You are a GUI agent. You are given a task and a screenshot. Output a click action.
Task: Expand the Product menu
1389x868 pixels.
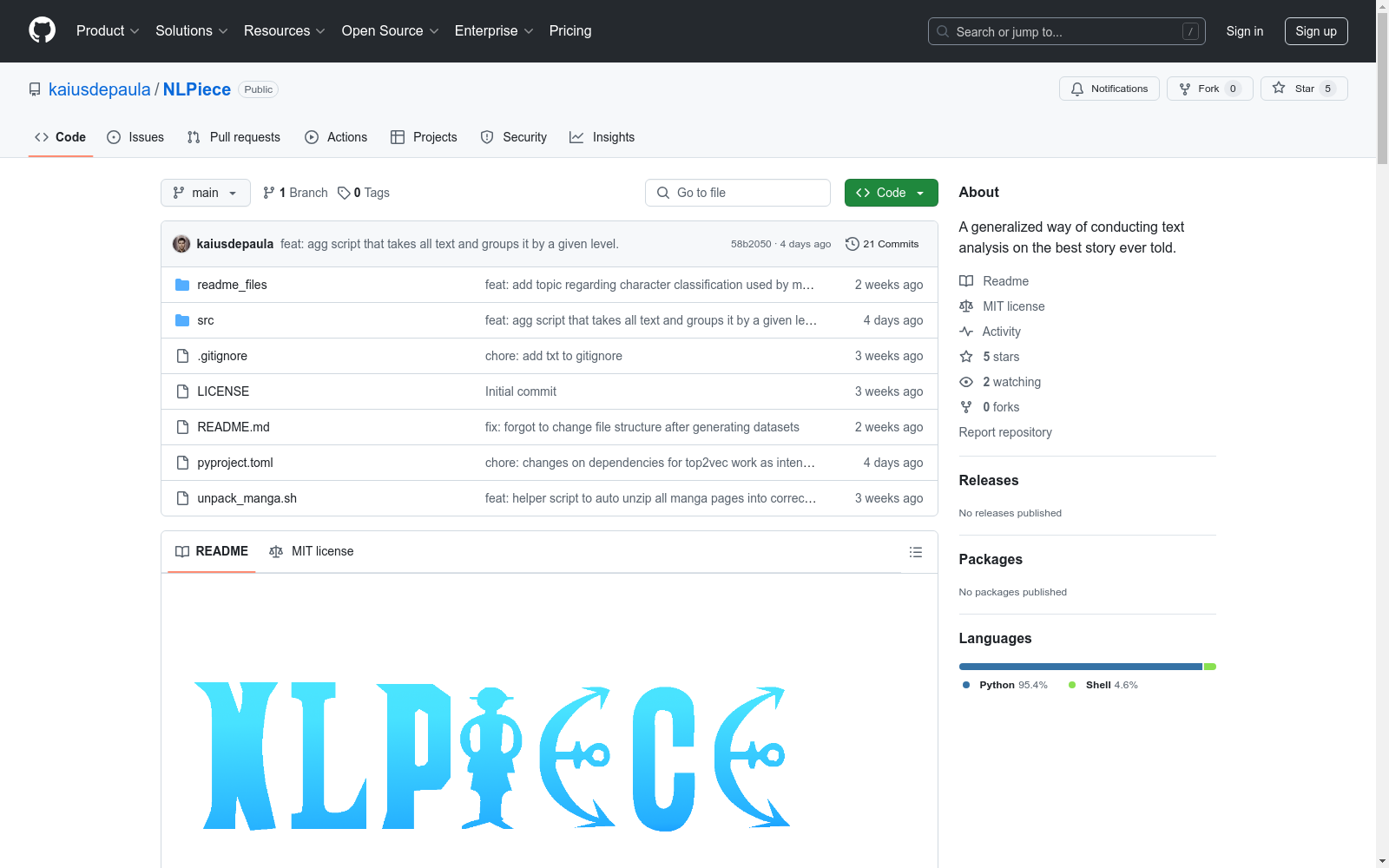point(108,30)
